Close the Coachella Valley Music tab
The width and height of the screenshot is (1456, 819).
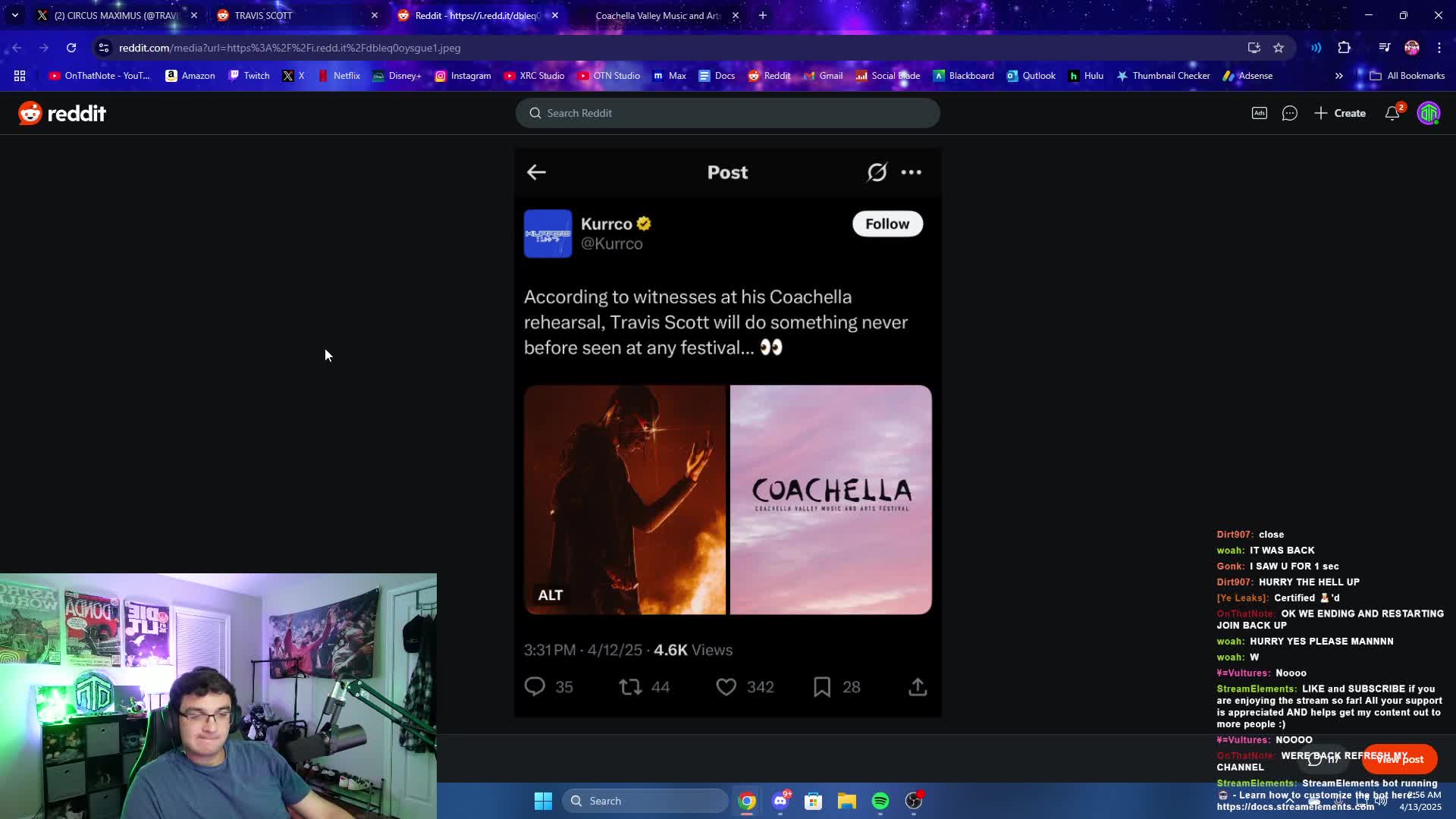(x=735, y=15)
